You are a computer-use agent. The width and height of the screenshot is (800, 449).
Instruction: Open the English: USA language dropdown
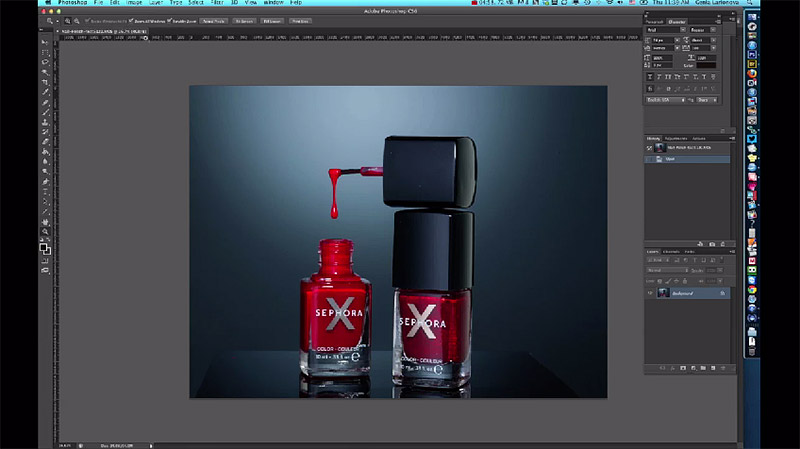pos(666,100)
